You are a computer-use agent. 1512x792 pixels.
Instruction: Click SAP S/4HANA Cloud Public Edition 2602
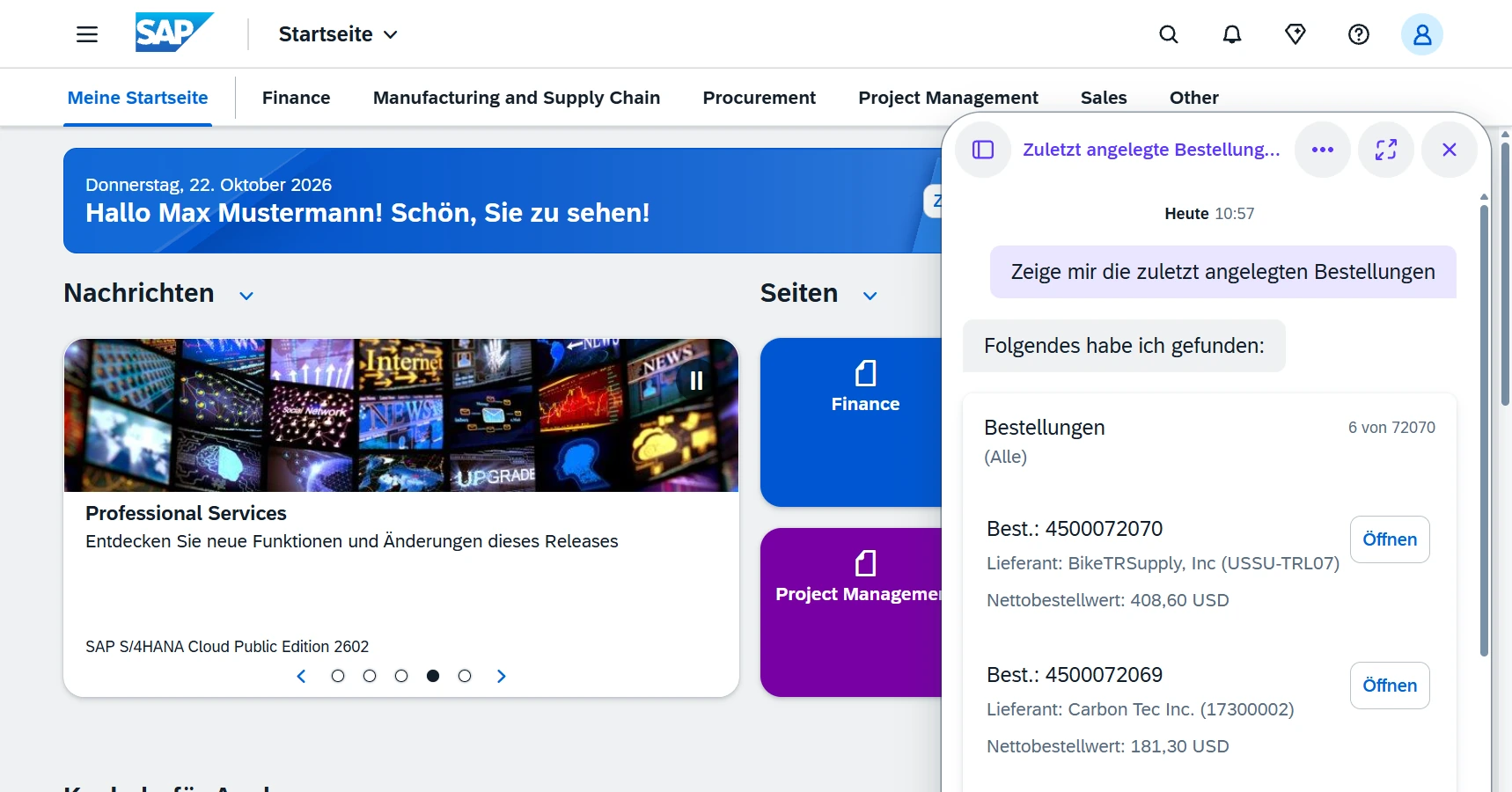pos(227,647)
